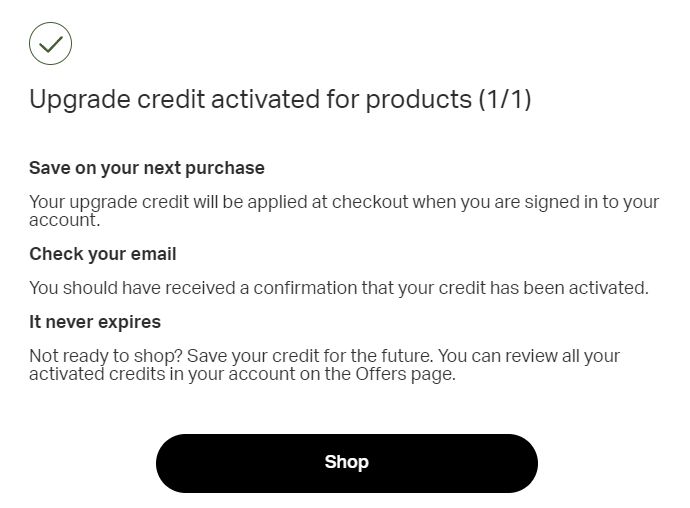The width and height of the screenshot is (690, 508).
Task: Select the 'Save on your next purchase' subheading
Action: point(146,167)
